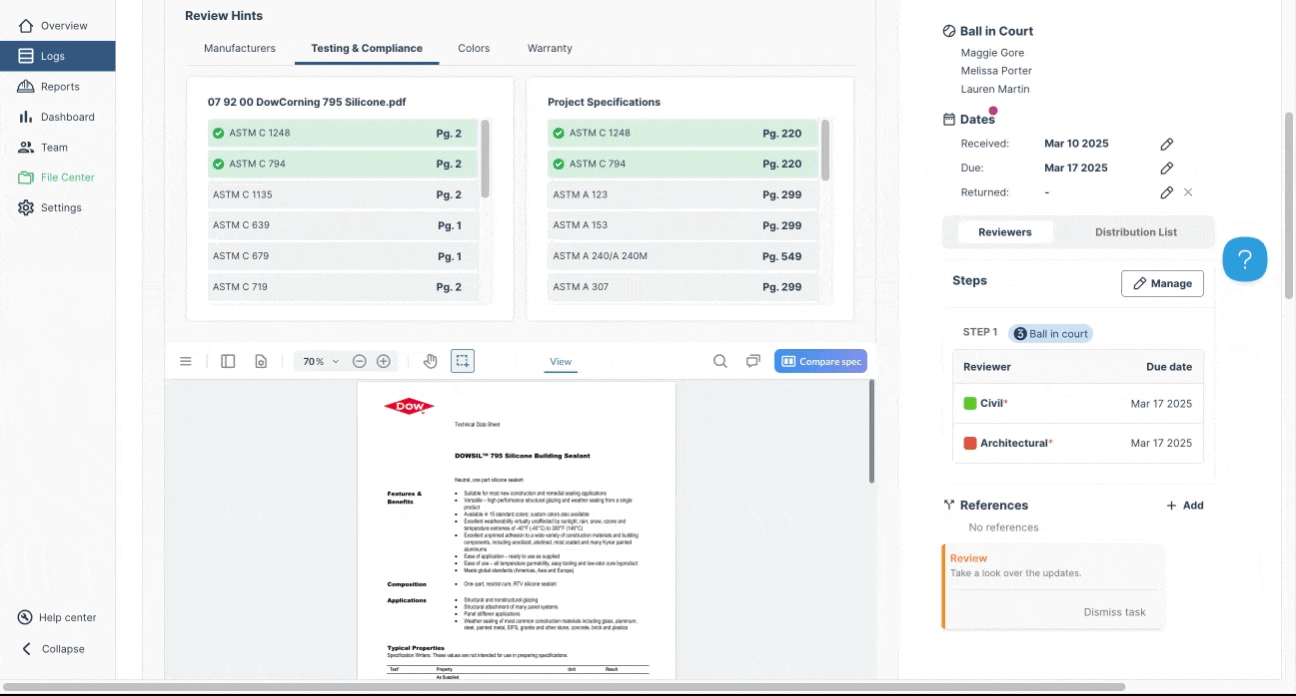Zoom out with the minus icon
1296x696 pixels.
coord(359,361)
